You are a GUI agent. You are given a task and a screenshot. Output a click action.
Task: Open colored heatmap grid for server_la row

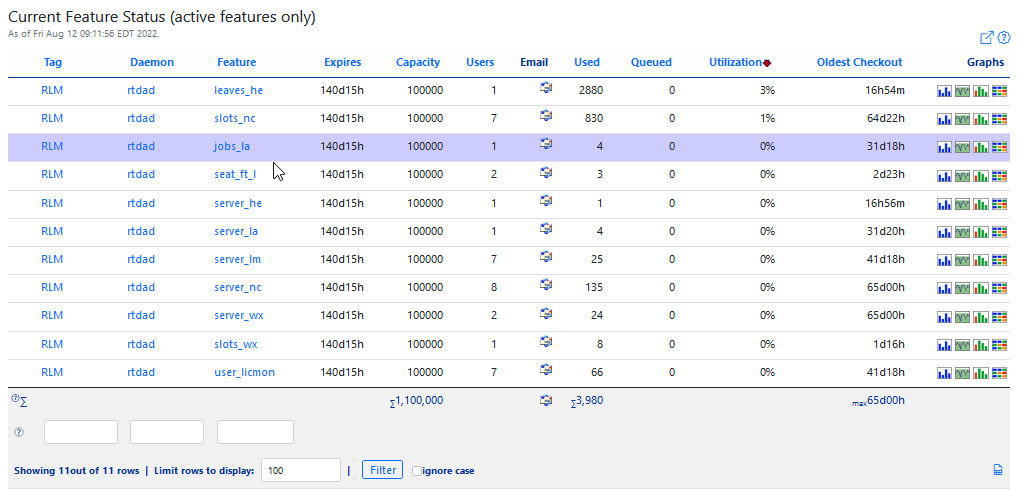tap(1000, 232)
